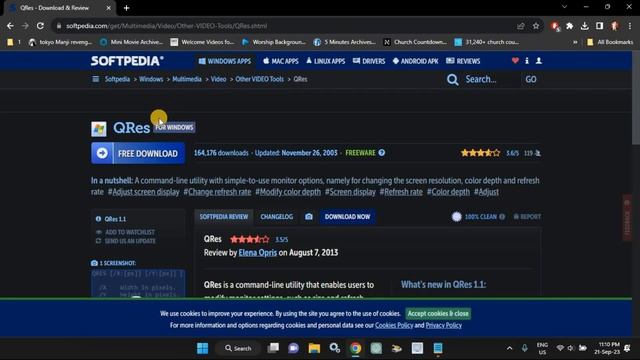
Task: Switch to Softpedia Review tab
Action: click(x=224, y=217)
